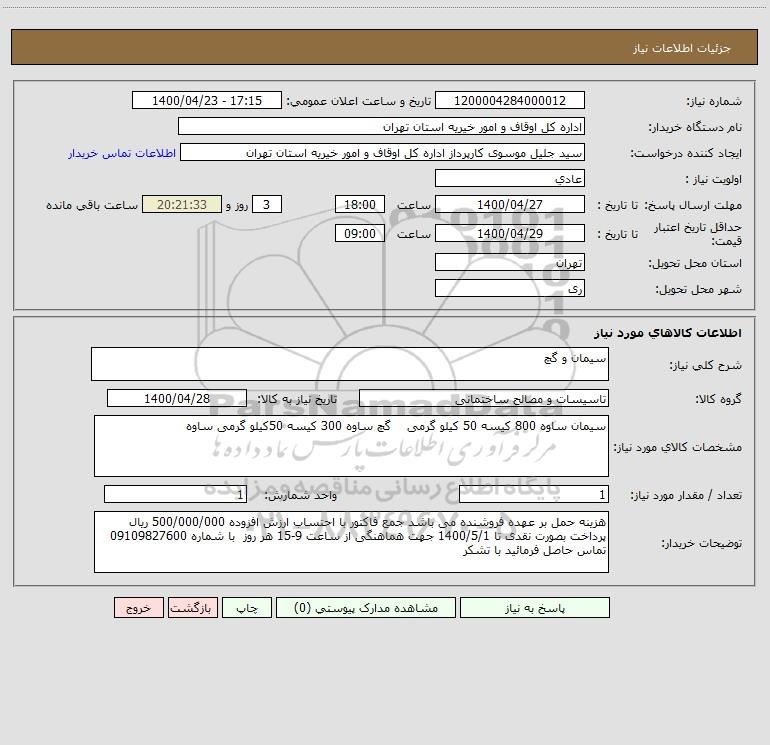Click the خروج exit button
The image size is (770, 745).
pyautogui.click(x=138, y=607)
